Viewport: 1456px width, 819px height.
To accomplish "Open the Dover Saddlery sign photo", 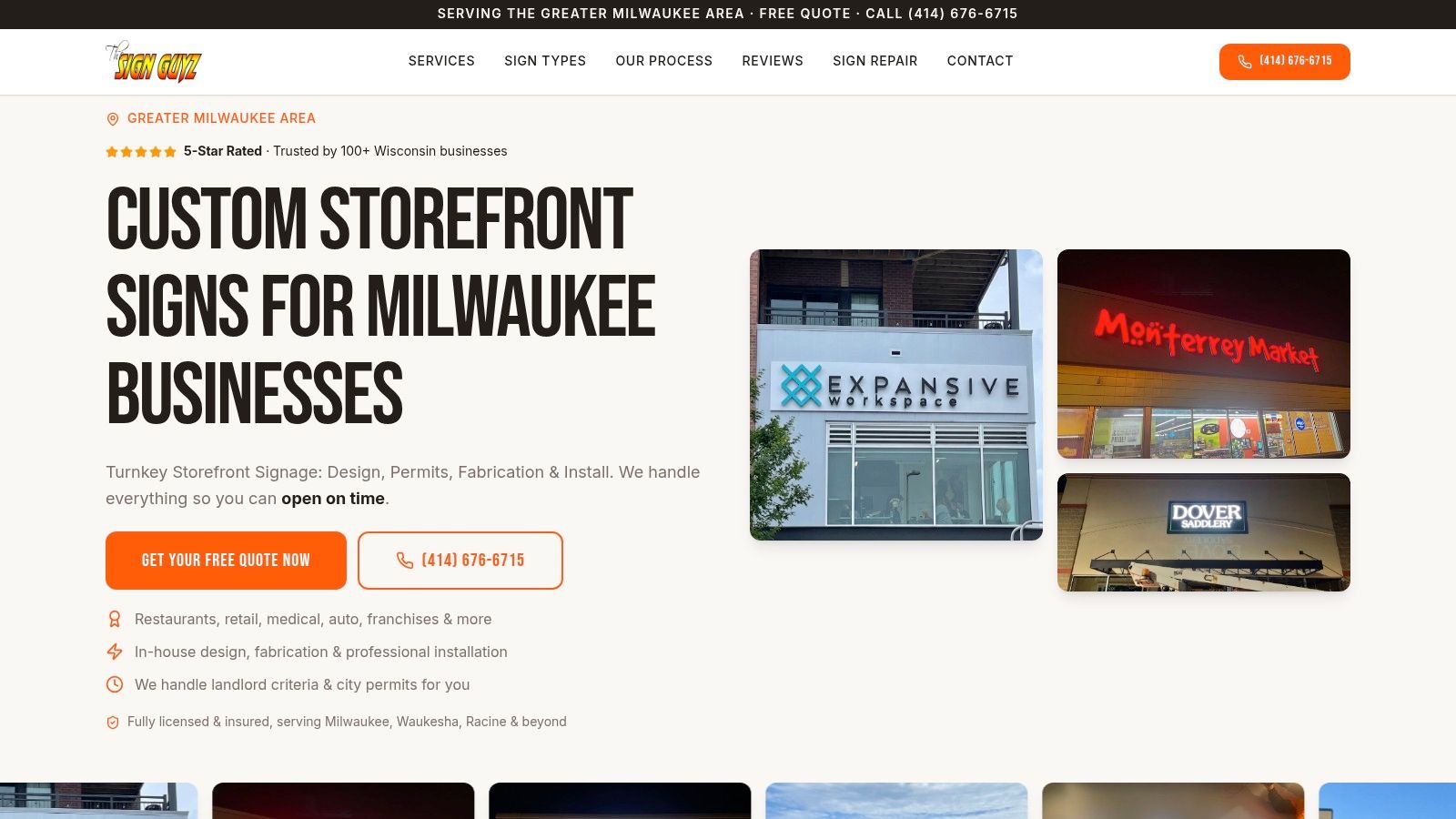I will click(1204, 532).
